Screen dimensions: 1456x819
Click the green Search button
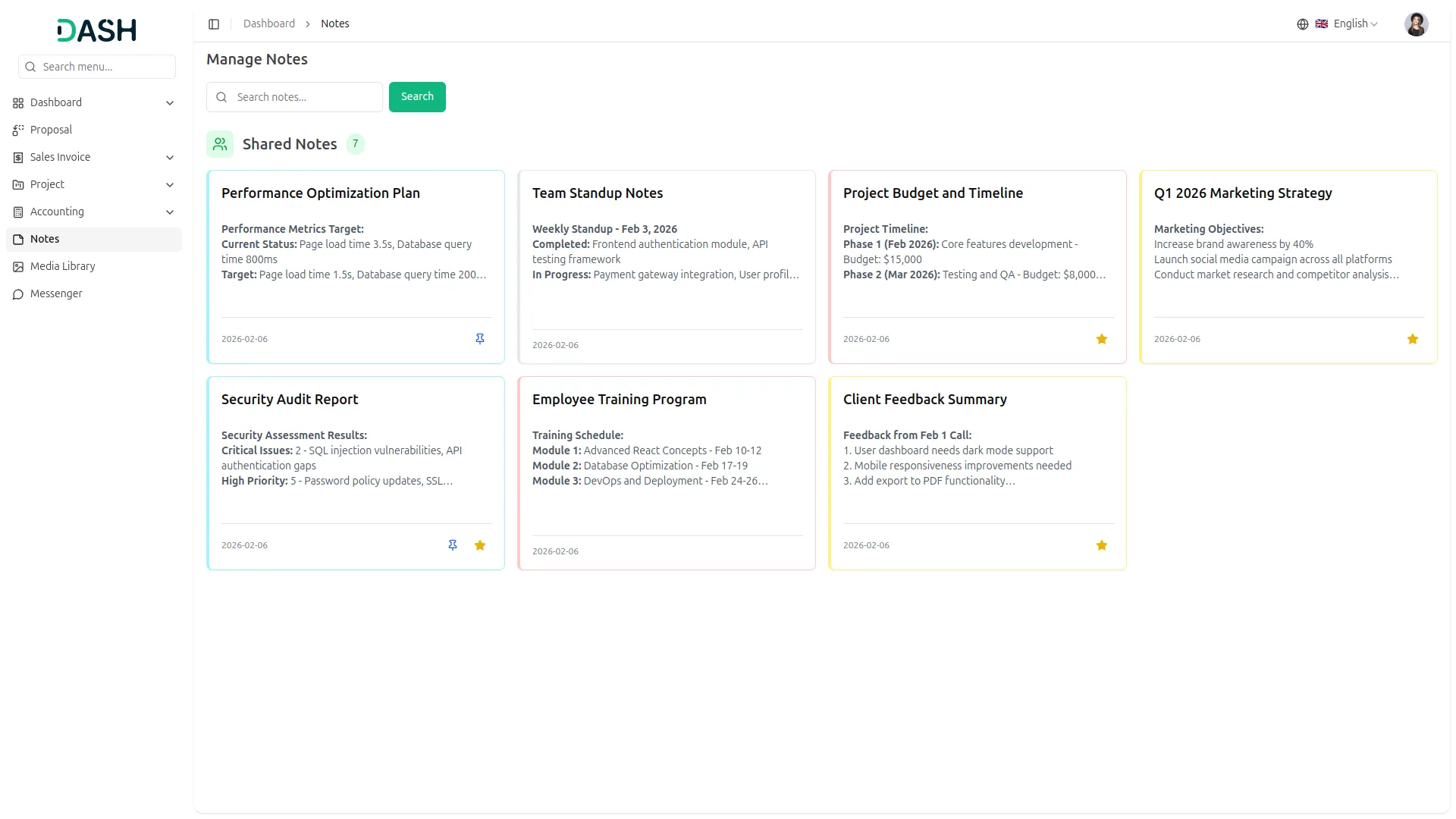coord(417,97)
